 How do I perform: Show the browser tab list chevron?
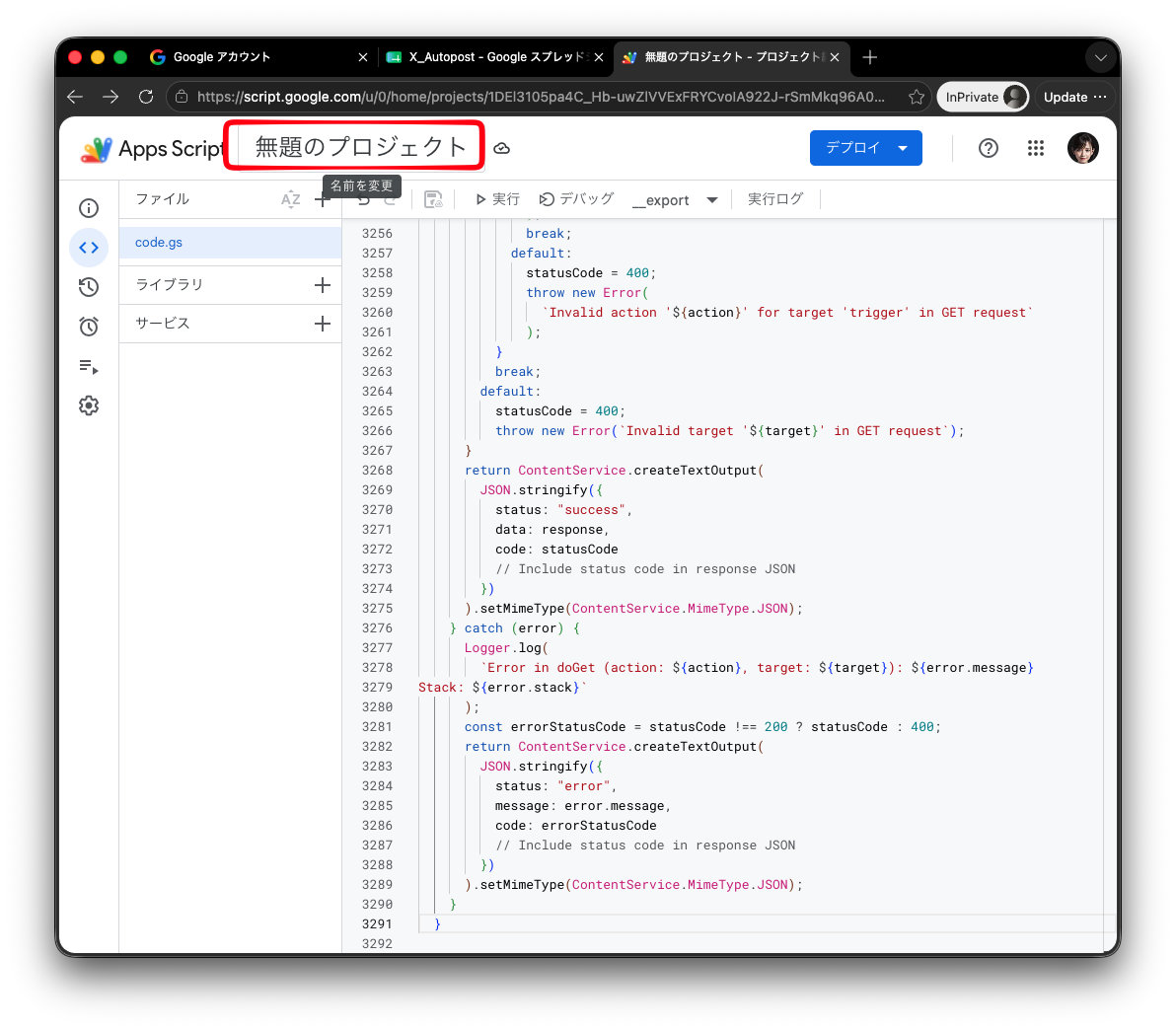click(1100, 57)
